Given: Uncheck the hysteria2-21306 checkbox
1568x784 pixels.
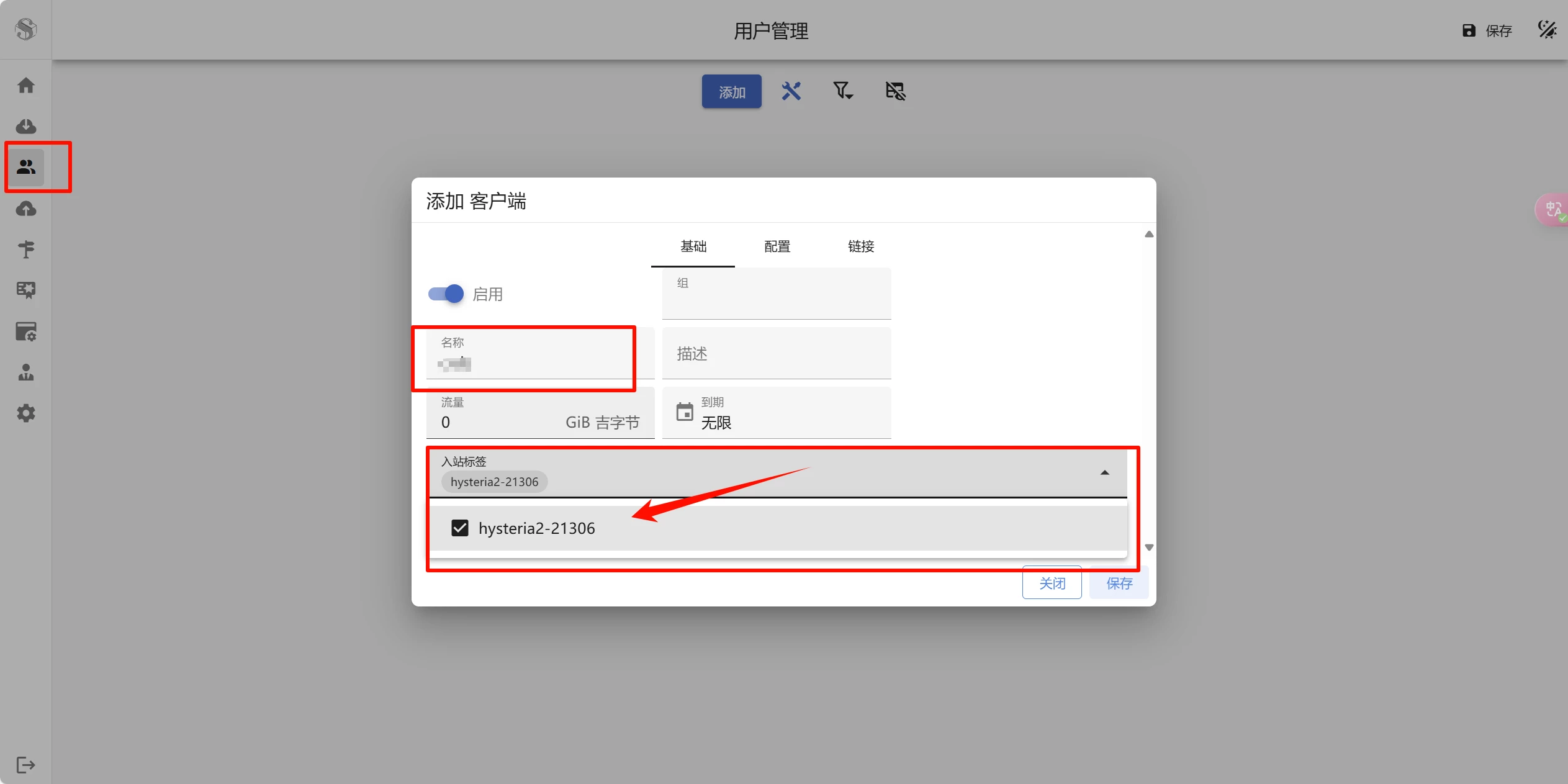Looking at the screenshot, I should coord(460,528).
